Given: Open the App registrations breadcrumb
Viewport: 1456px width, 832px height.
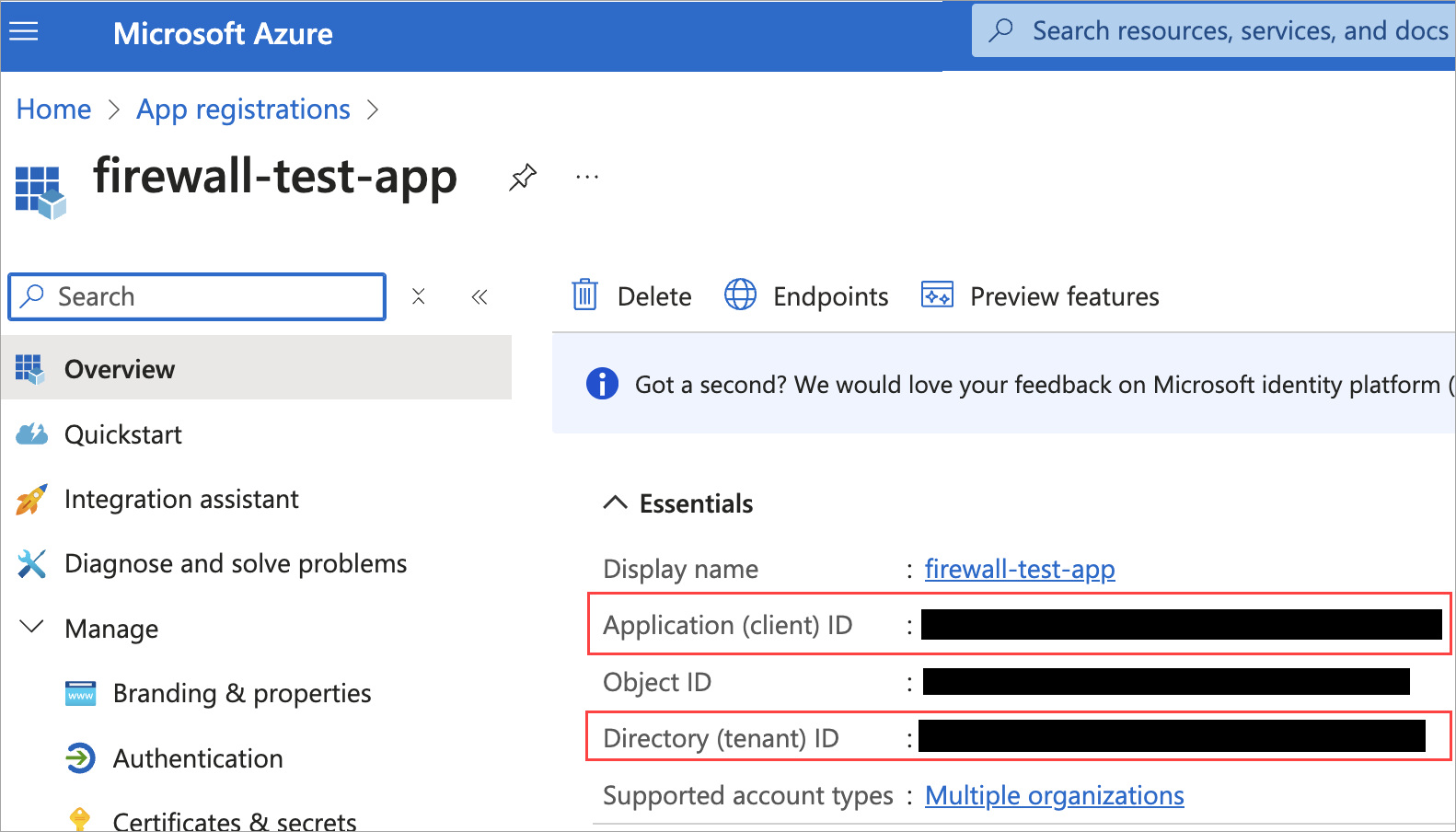Looking at the screenshot, I should point(243,110).
